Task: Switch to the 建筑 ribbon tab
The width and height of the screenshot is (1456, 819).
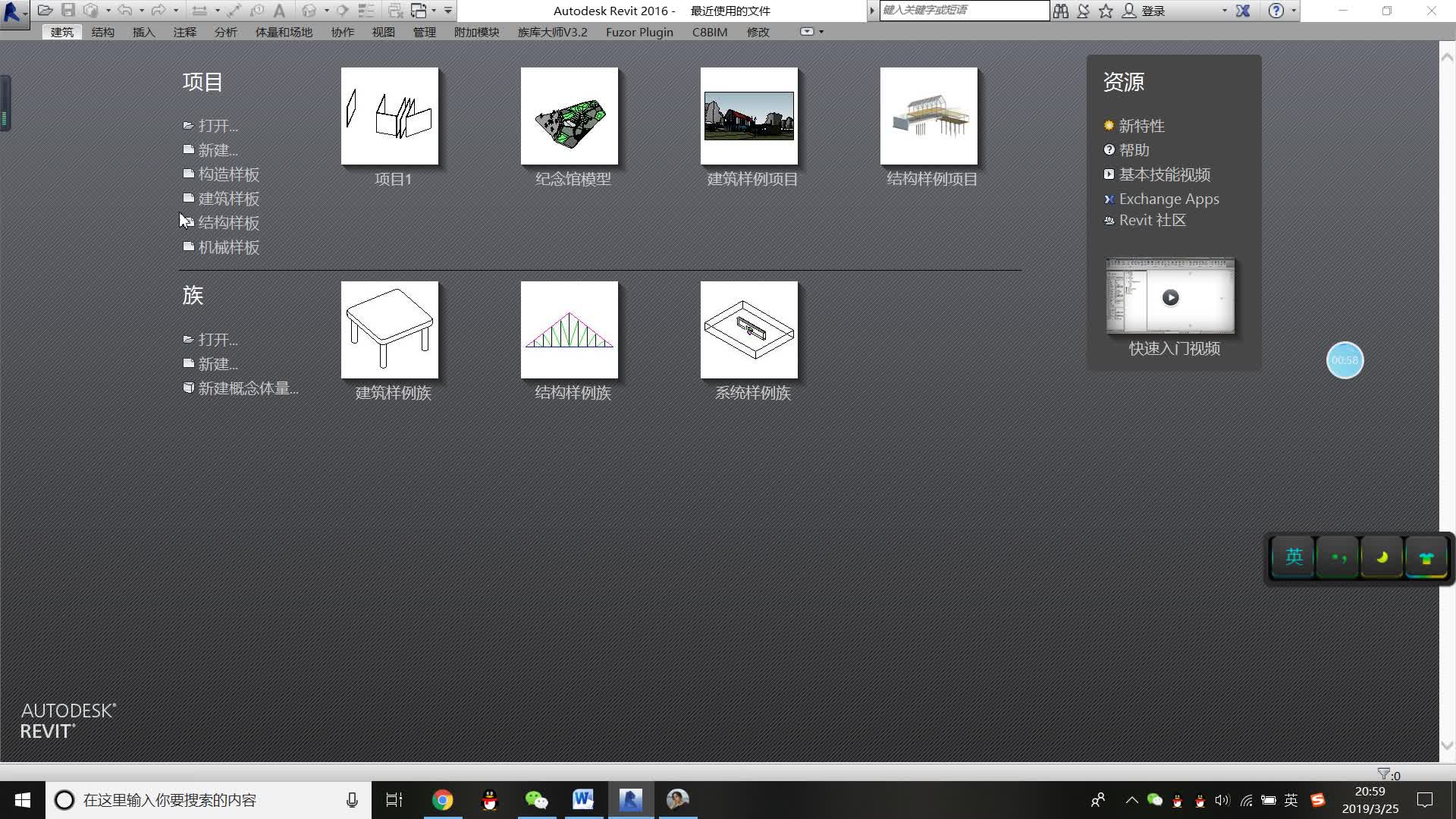Action: click(62, 32)
